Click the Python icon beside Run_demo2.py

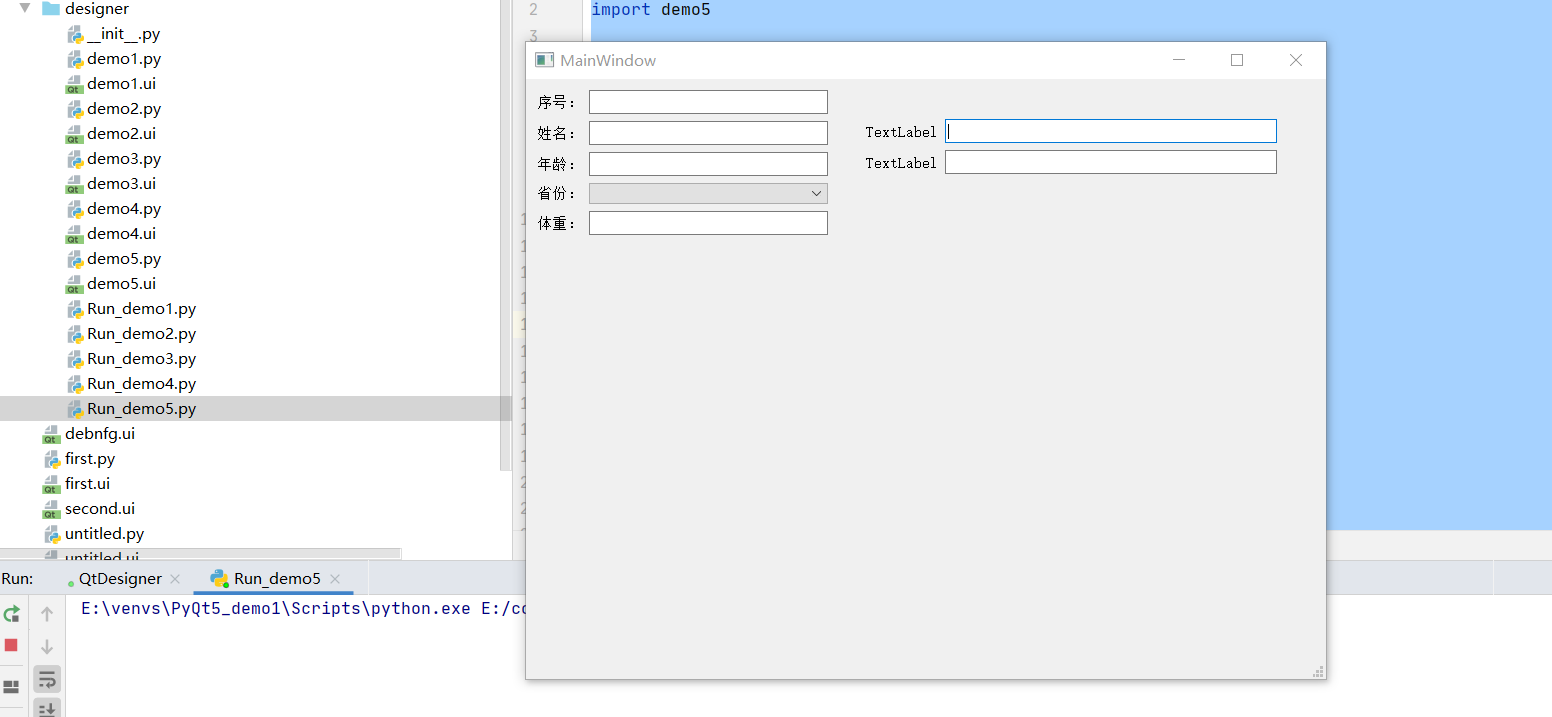point(75,334)
